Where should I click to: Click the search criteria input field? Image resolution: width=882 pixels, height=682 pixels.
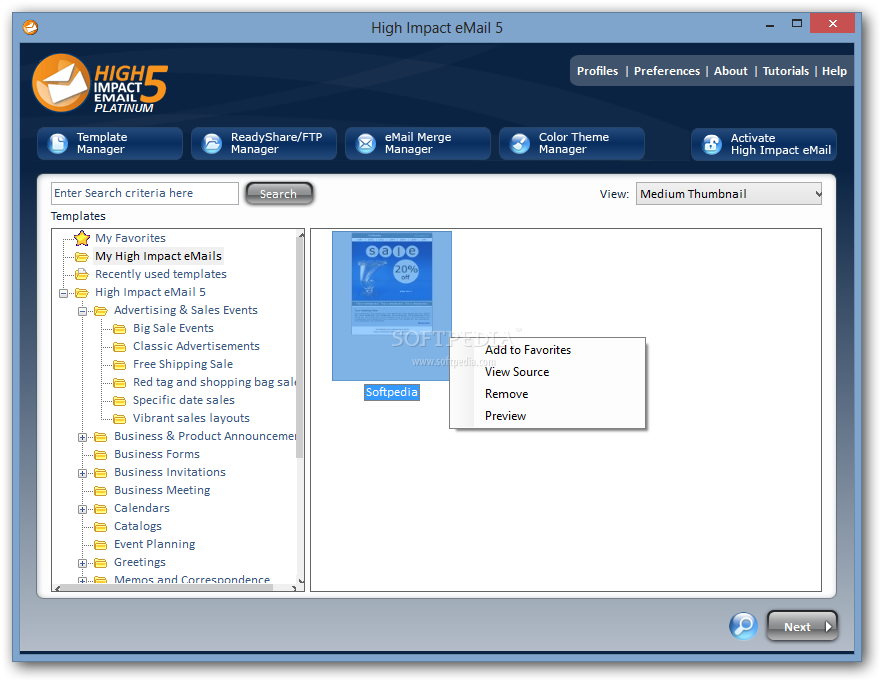click(145, 193)
